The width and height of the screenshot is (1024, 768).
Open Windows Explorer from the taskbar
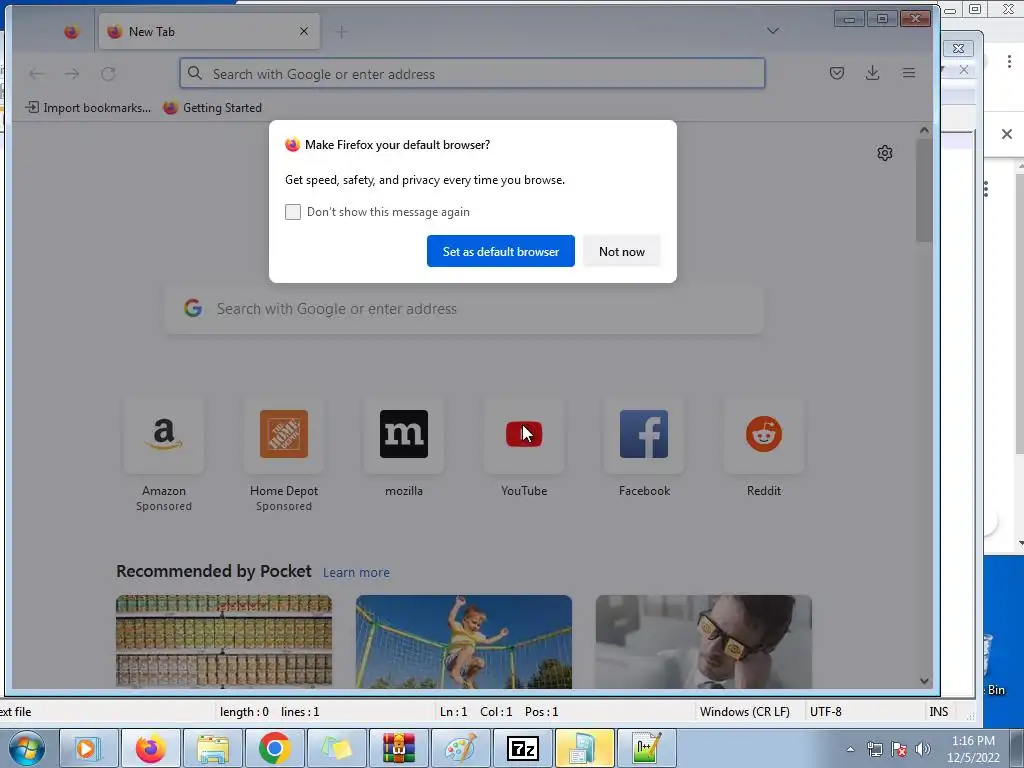coord(213,748)
